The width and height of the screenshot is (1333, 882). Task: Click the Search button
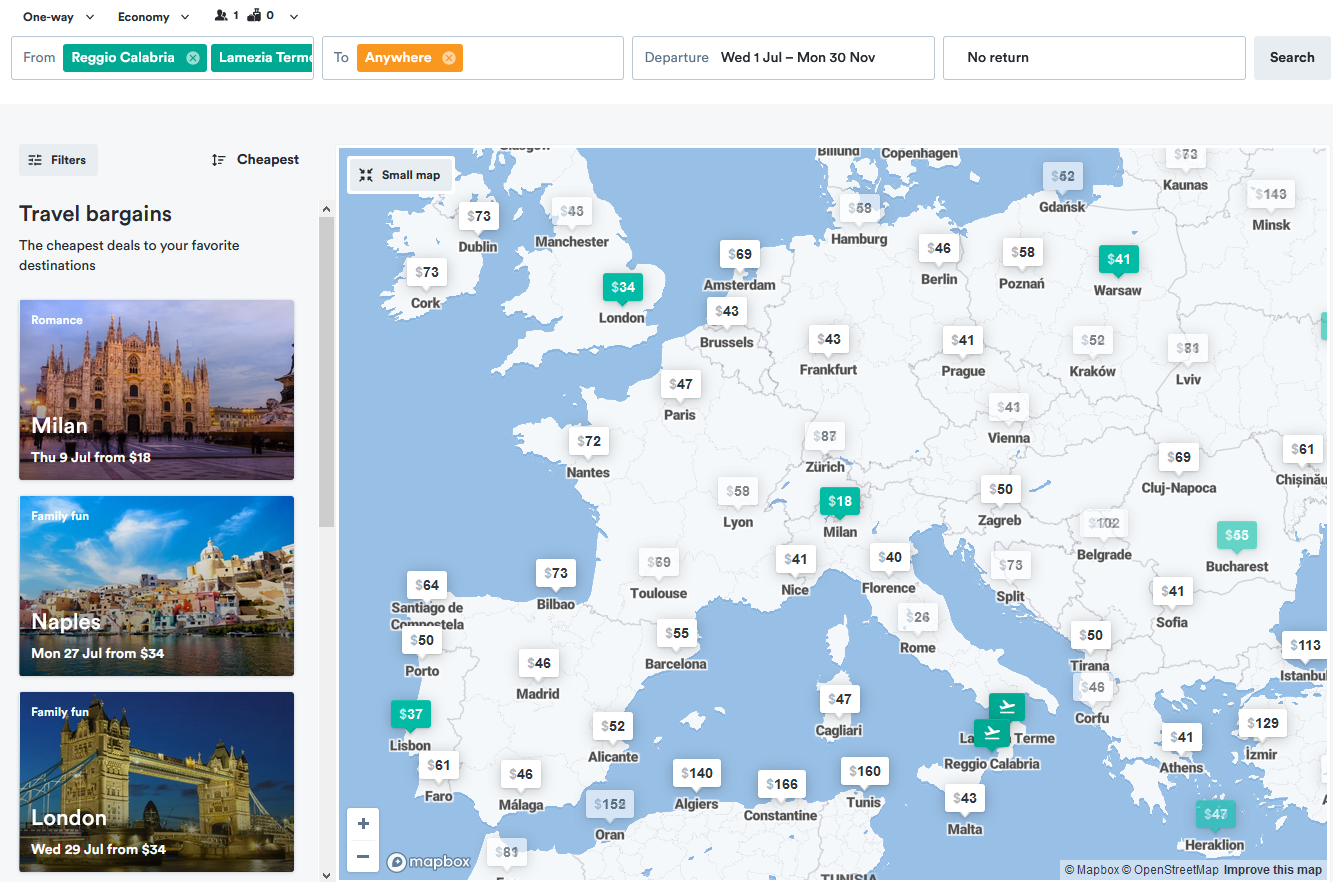[1292, 58]
